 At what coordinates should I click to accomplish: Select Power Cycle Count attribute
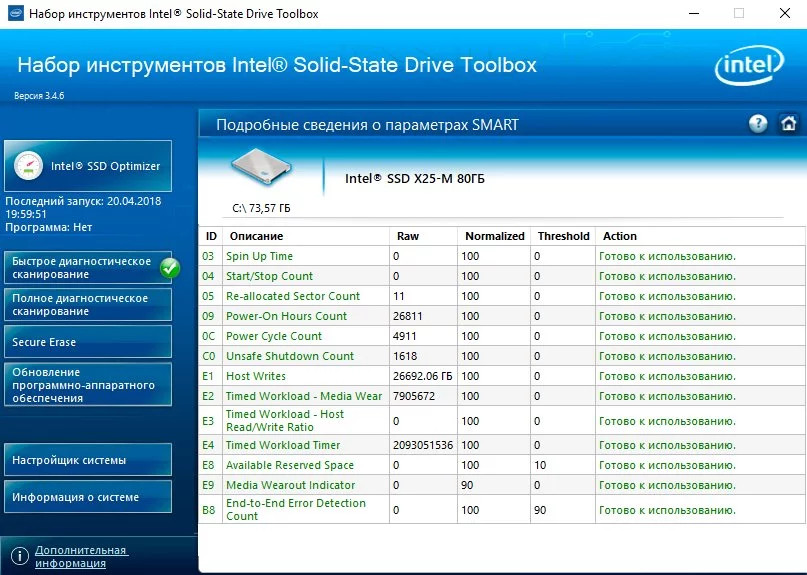click(x=274, y=336)
